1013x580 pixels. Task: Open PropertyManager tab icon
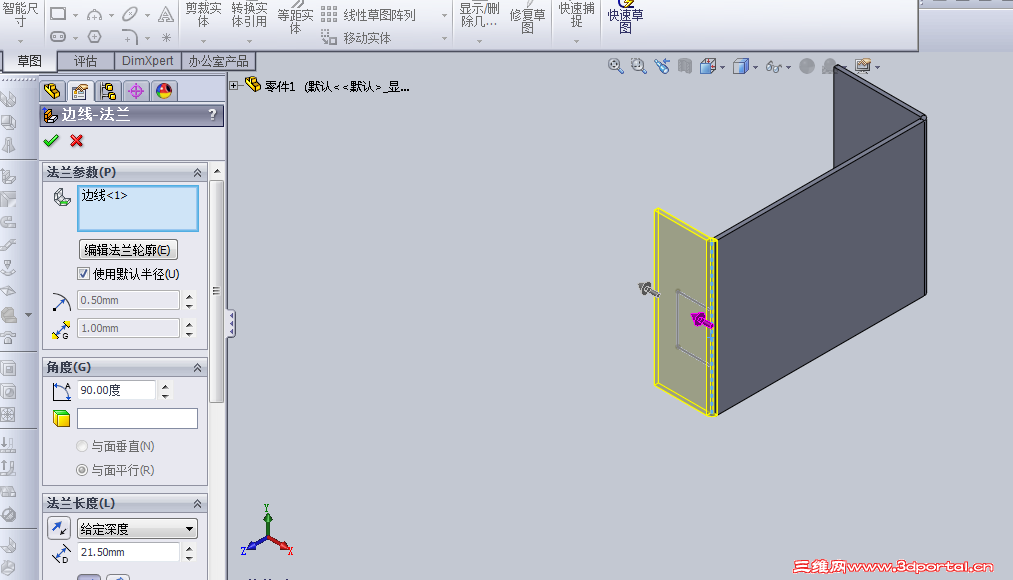point(80,90)
